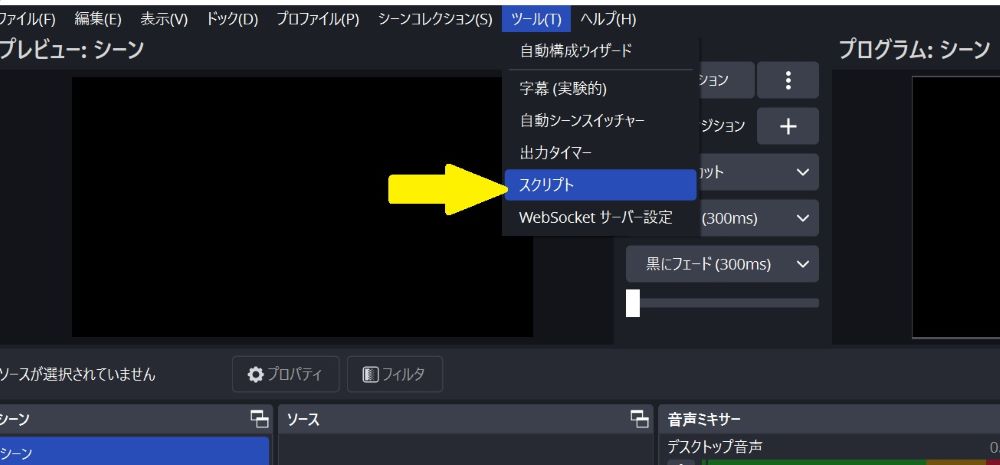The height and width of the screenshot is (465, 1000).
Task: Open the 編集(E) menu
Action: click(98, 19)
